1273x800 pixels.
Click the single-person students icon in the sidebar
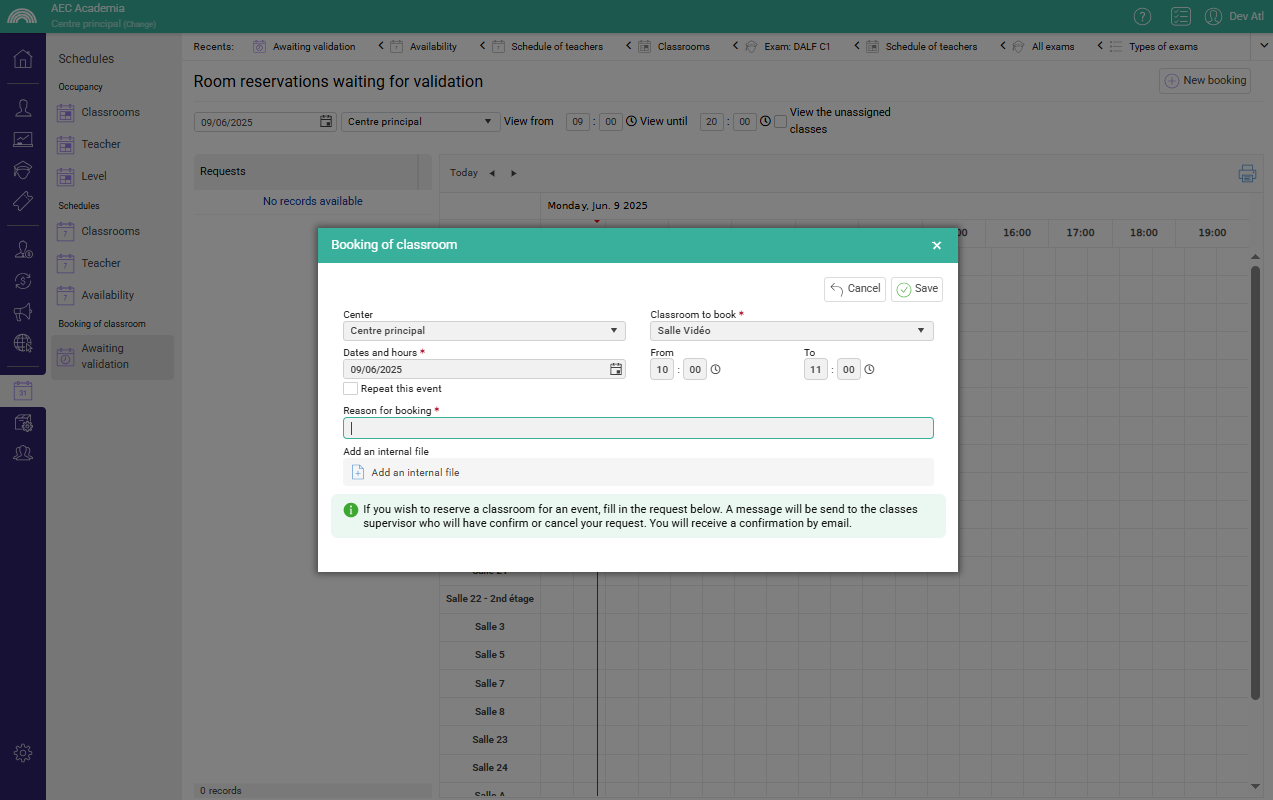pyautogui.click(x=23, y=107)
